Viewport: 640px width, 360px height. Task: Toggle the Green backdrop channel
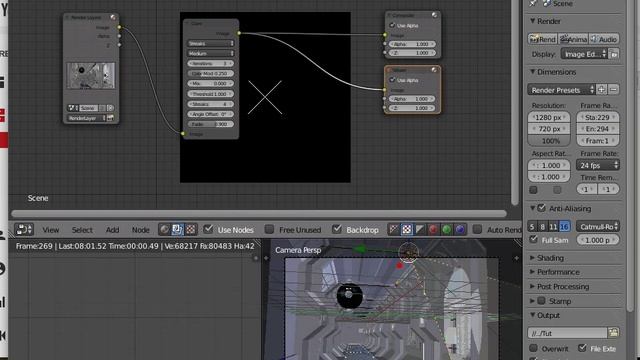pyautogui.click(x=447, y=229)
